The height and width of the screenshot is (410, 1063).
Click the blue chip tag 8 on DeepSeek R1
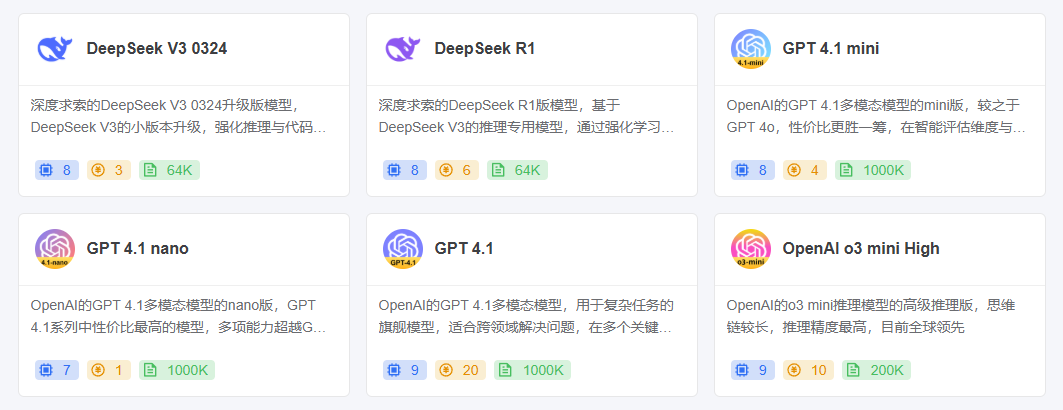click(x=405, y=170)
